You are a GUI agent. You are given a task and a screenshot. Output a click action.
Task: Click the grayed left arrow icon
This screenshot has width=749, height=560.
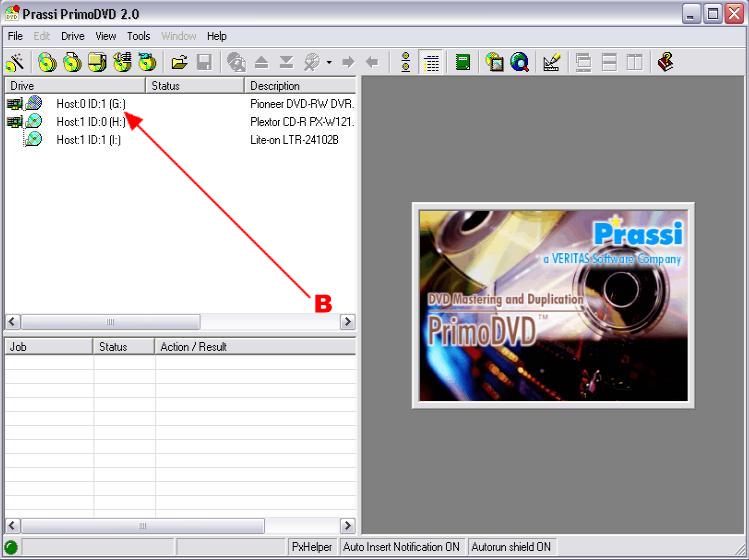(x=372, y=62)
